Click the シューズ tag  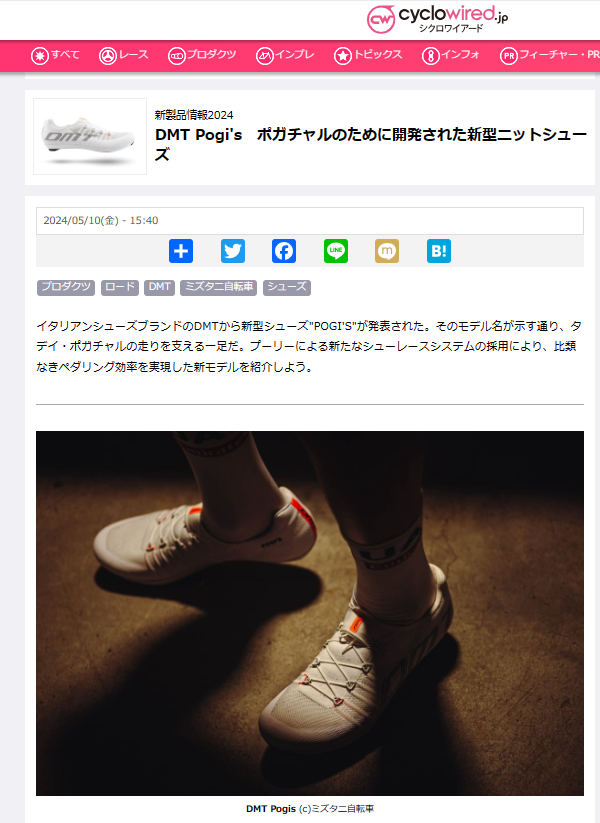(287, 287)
